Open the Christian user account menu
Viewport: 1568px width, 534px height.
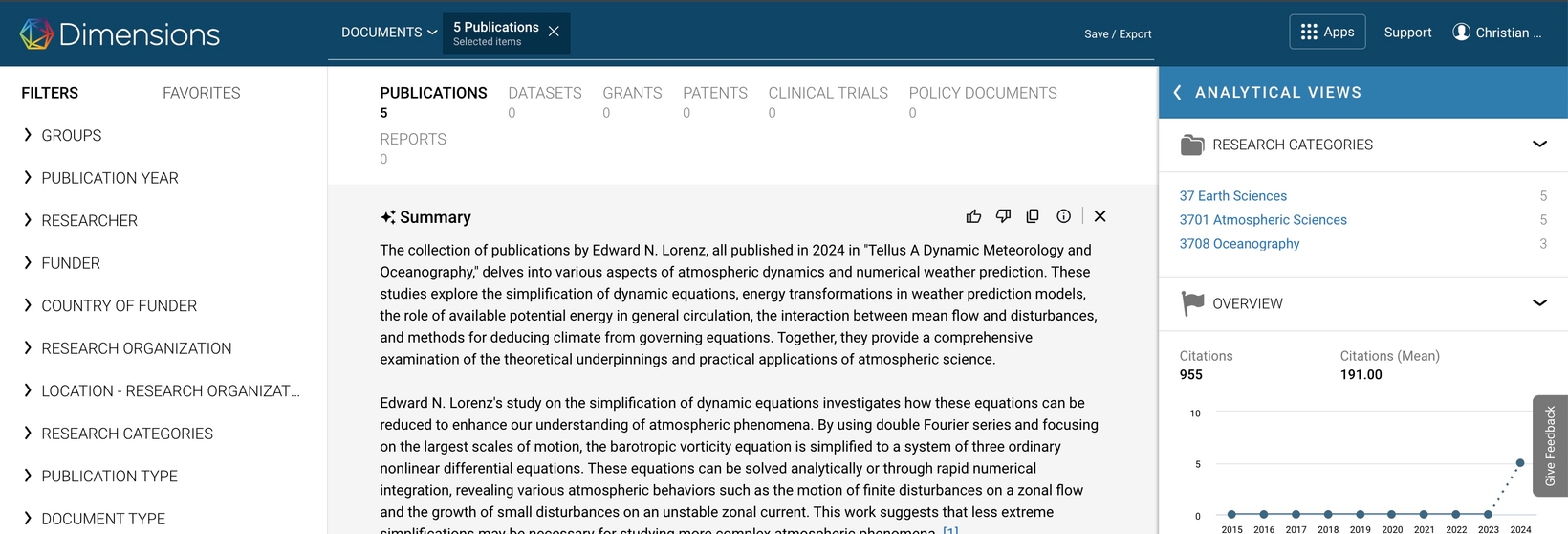[1496, 33]
